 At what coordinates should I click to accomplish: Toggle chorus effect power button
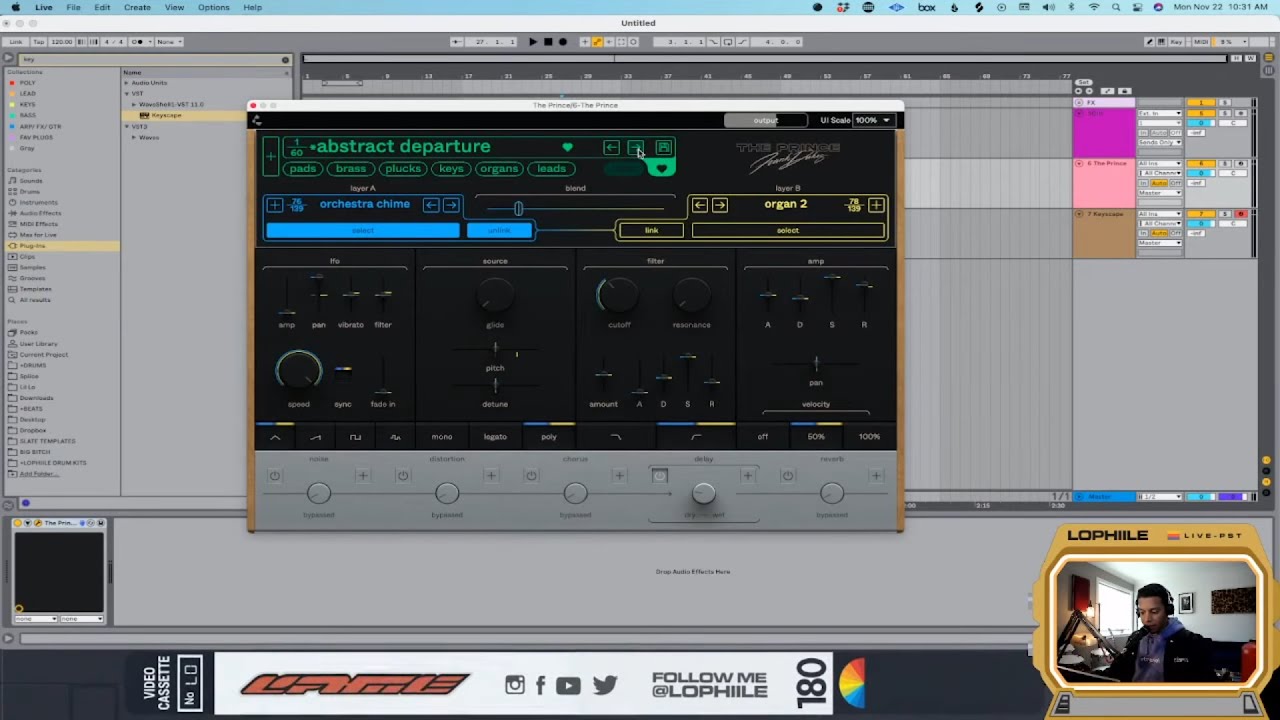531,476
